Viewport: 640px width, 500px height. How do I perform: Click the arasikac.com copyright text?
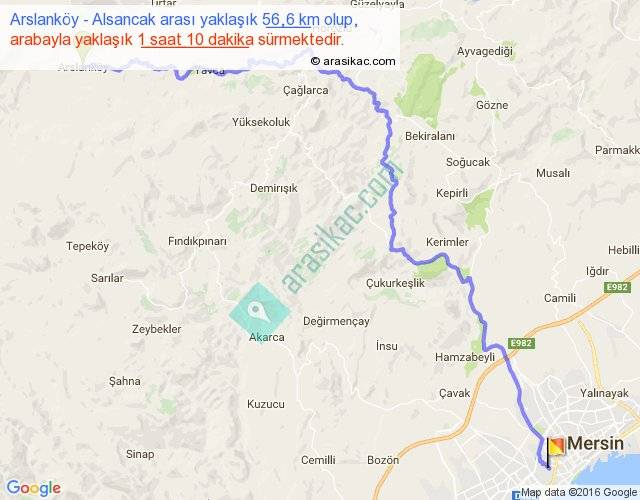[x=353, y=61]
